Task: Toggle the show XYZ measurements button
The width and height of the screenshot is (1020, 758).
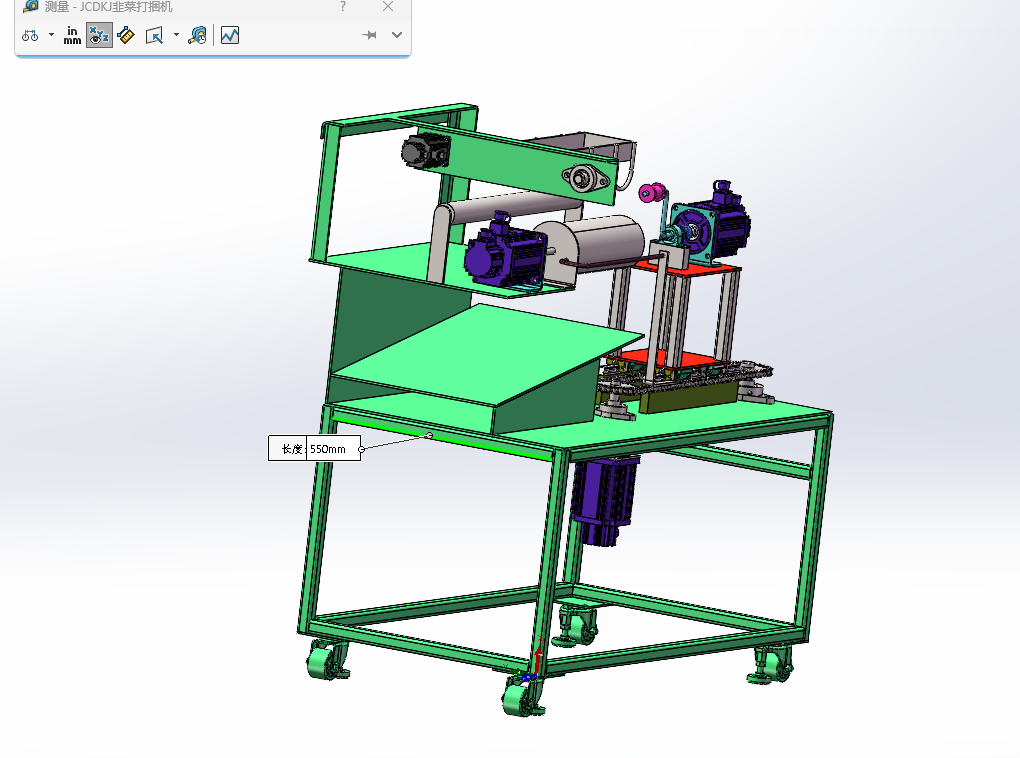Action: pyautogui.click(x=100, y=36)
